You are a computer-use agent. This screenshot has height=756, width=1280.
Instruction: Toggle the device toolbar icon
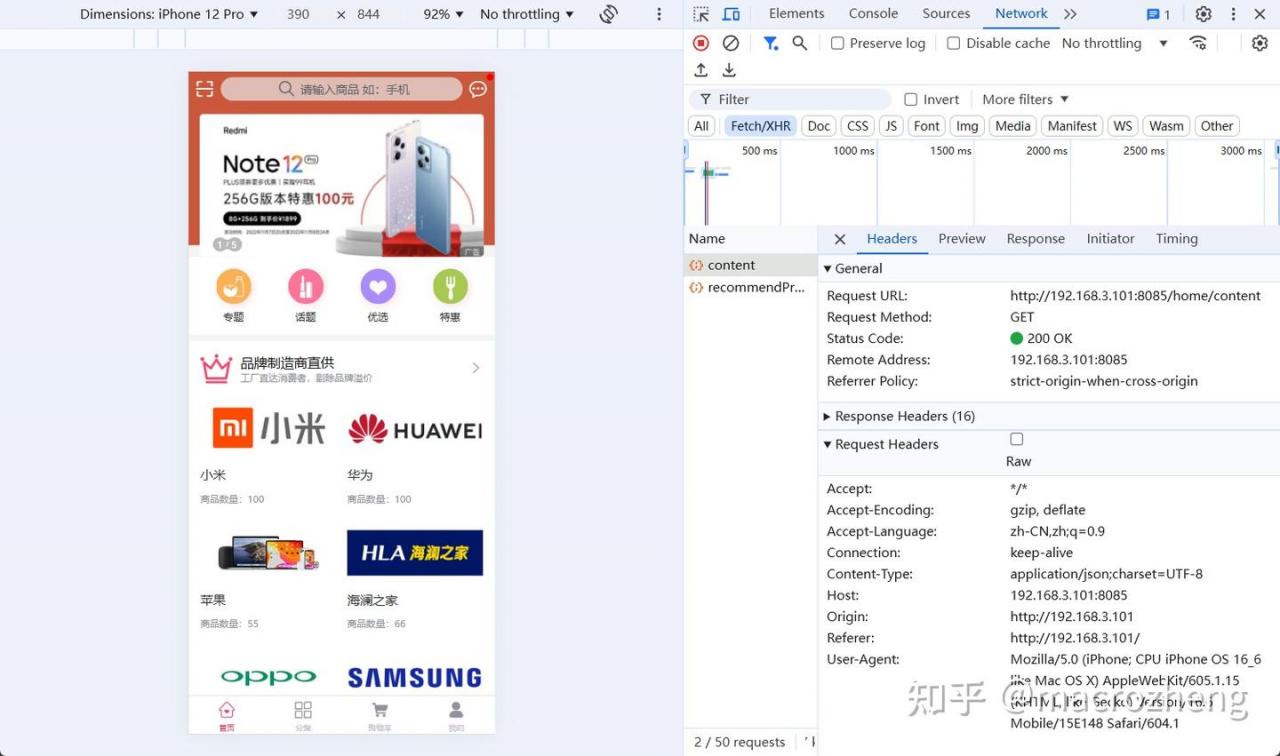pyautogui.click(x=731, y=14)
